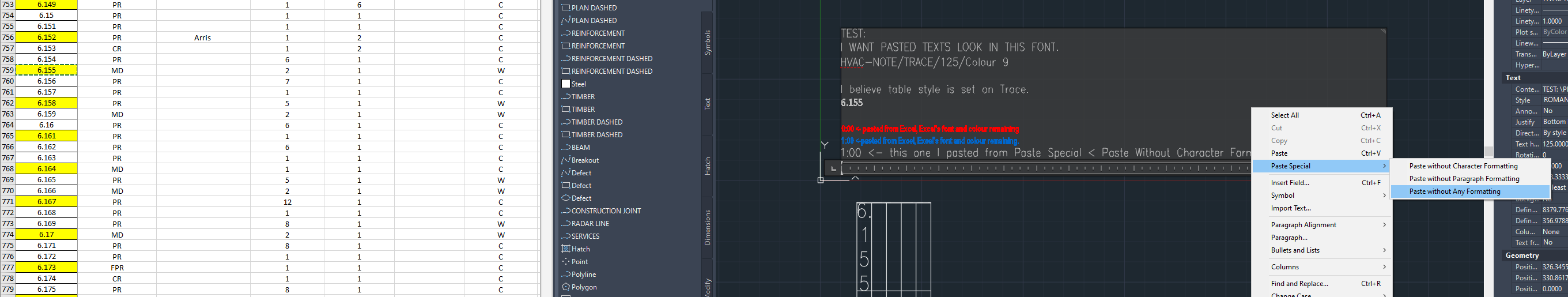Screen dimensions: 1568x297
Task: Select the spline-style PLAN DASHED tool
Action: [x=588, y=21]
